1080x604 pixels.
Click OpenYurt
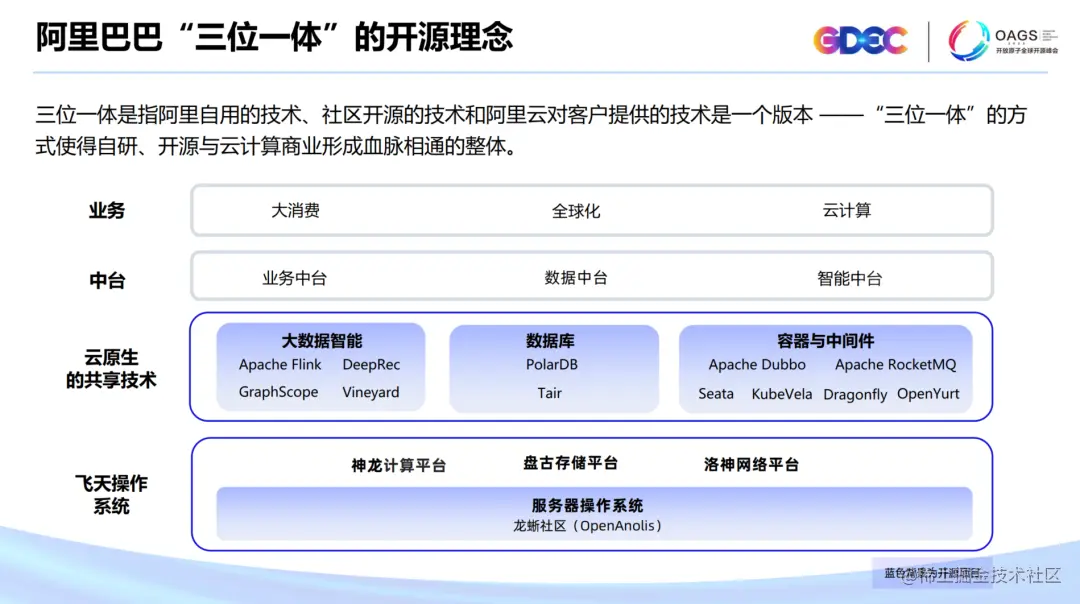click(928, 393)
